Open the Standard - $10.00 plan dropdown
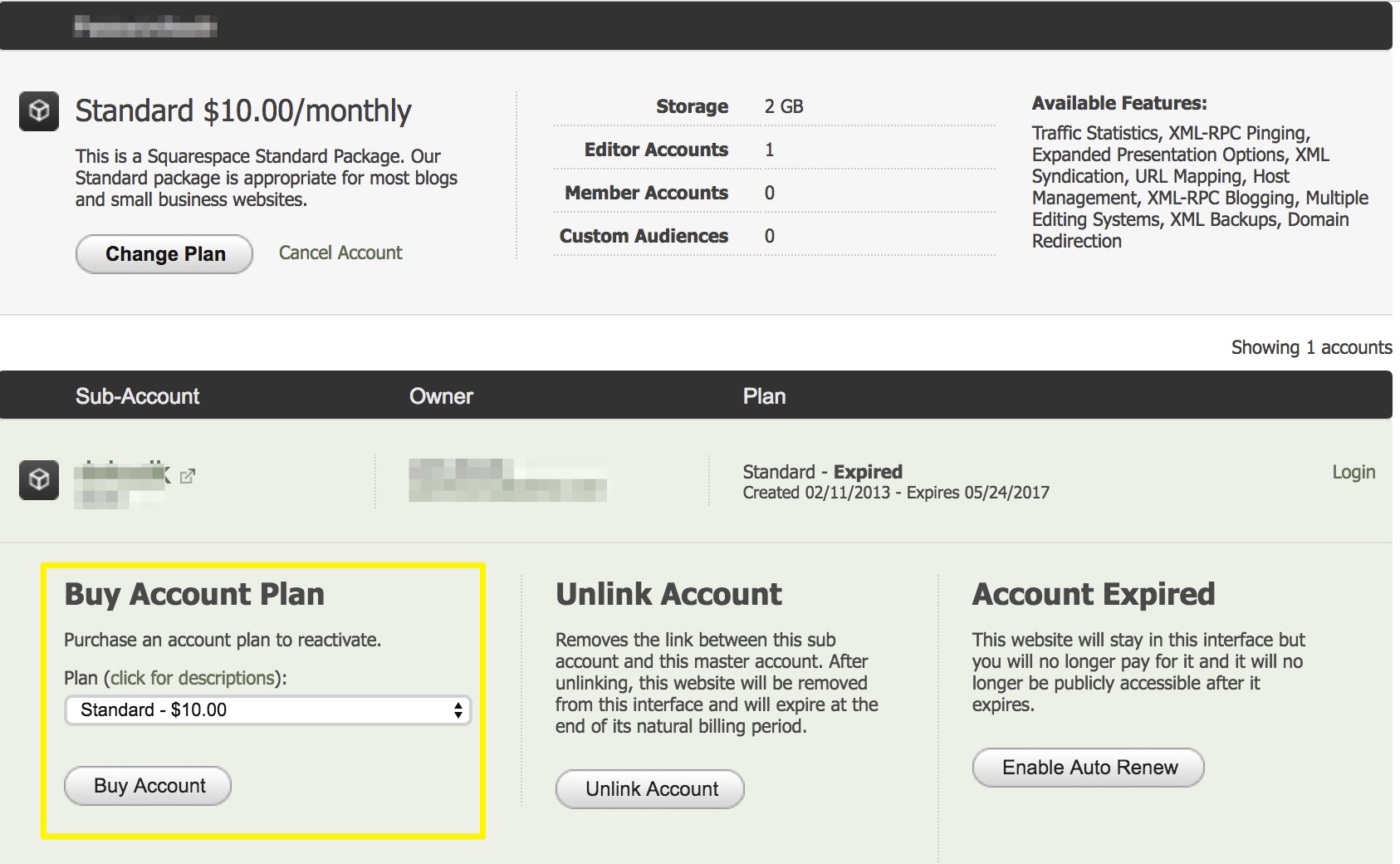The width and height of the screenshot is (1400, 864). coord(267,710)
